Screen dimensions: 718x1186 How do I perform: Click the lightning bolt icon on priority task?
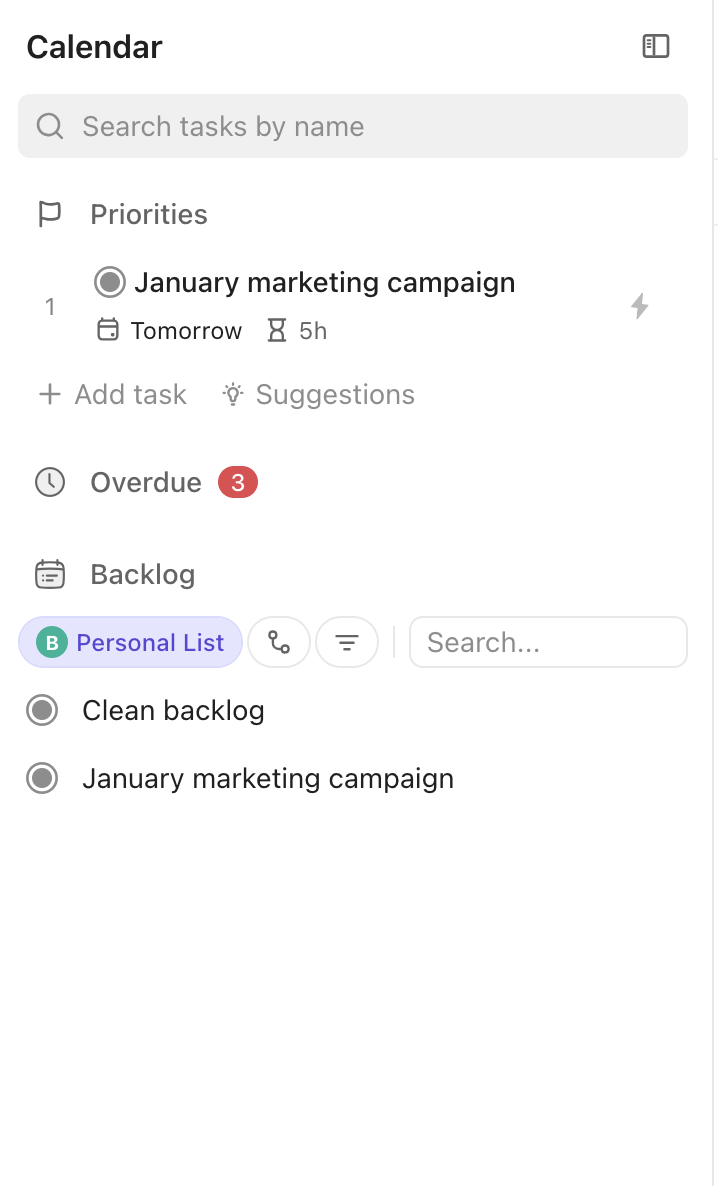[640, 306]
